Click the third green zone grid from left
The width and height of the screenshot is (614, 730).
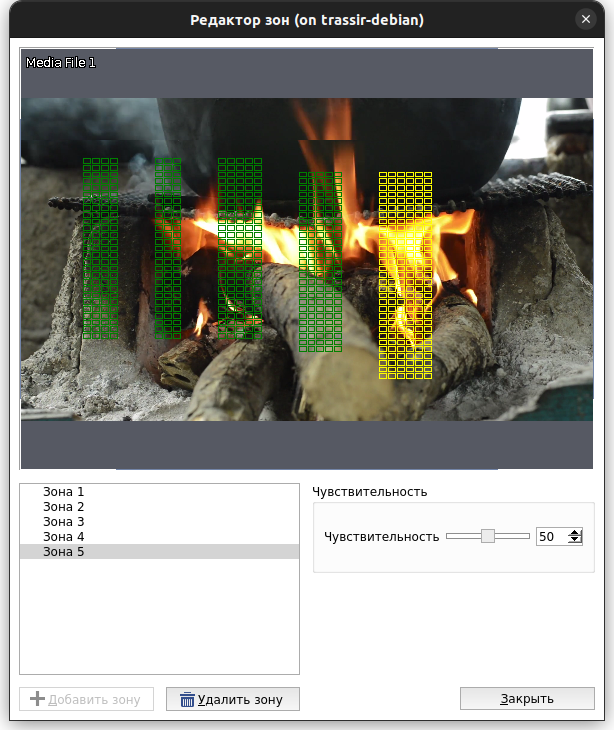coord(240,248)
